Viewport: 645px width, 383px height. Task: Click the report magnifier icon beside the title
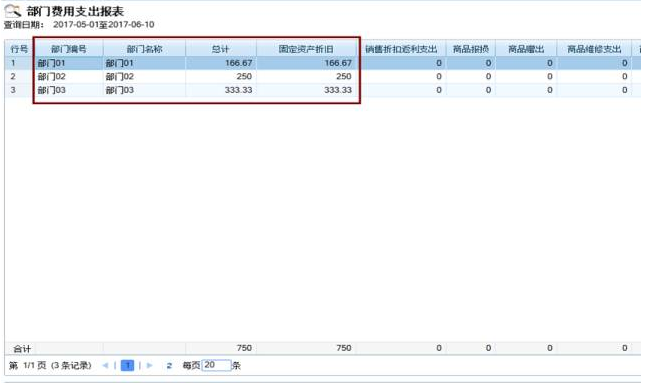coord(12,11)
